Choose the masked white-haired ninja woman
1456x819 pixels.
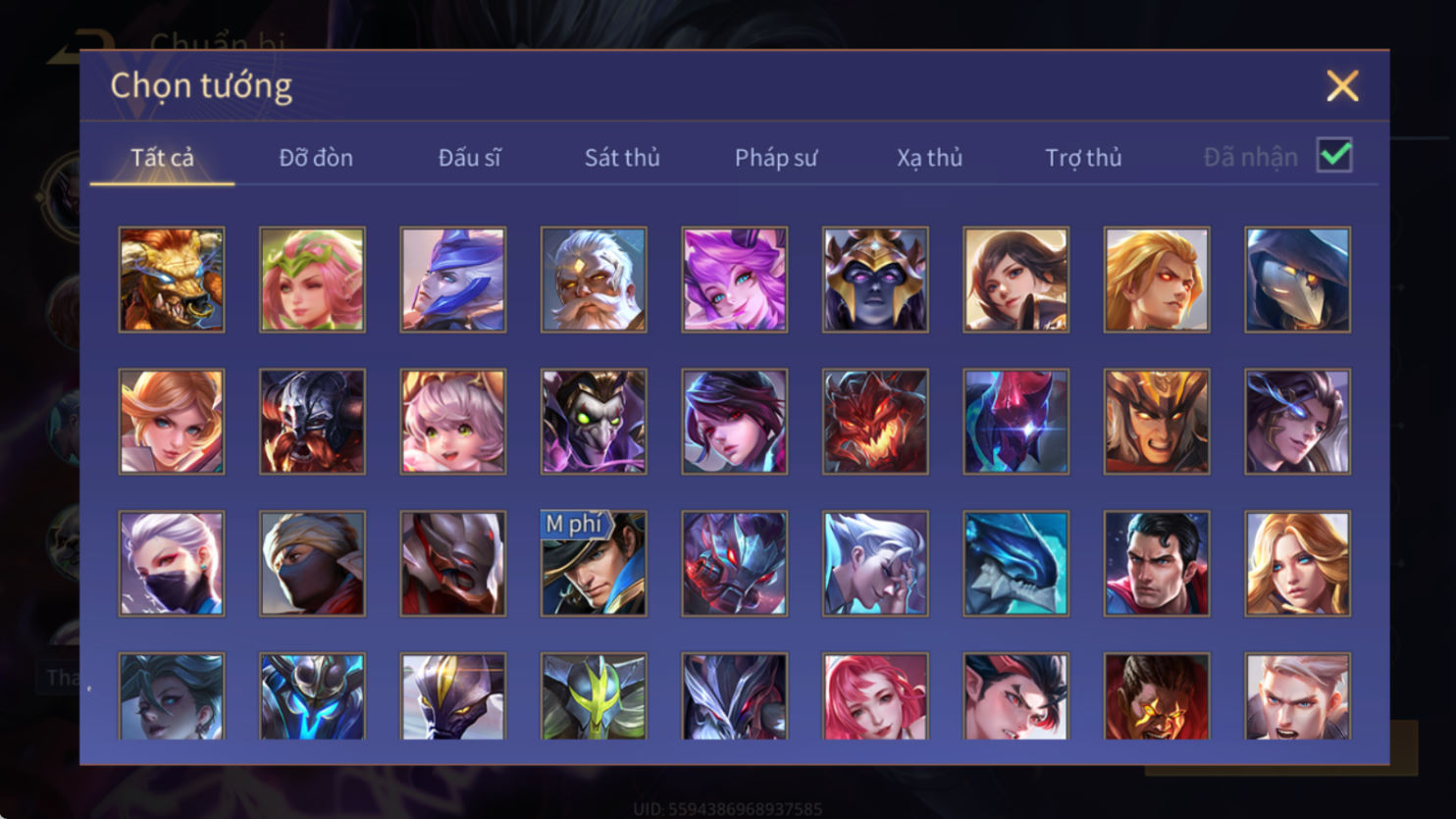click(172, 563)
